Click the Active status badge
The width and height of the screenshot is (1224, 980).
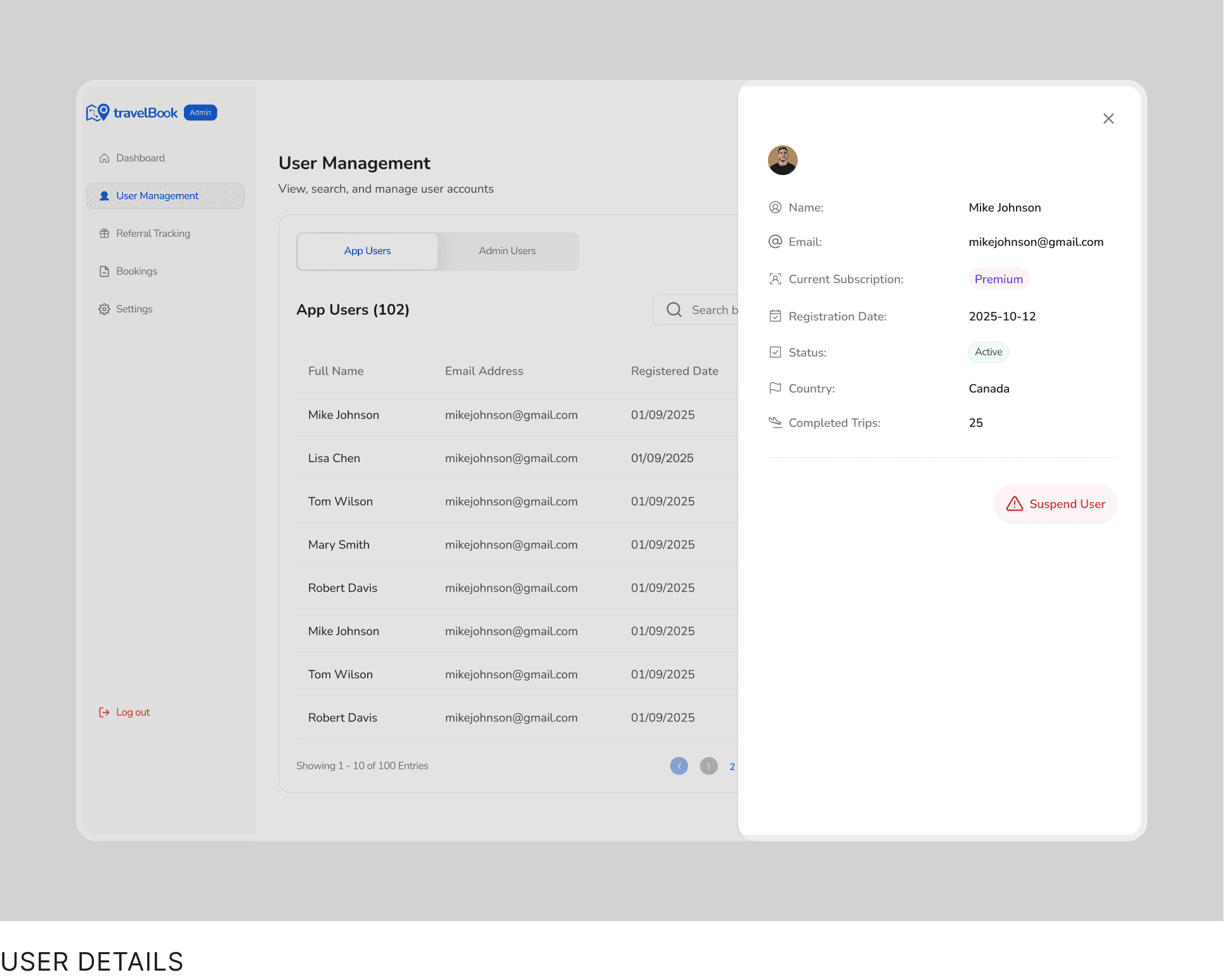point(988,352)
